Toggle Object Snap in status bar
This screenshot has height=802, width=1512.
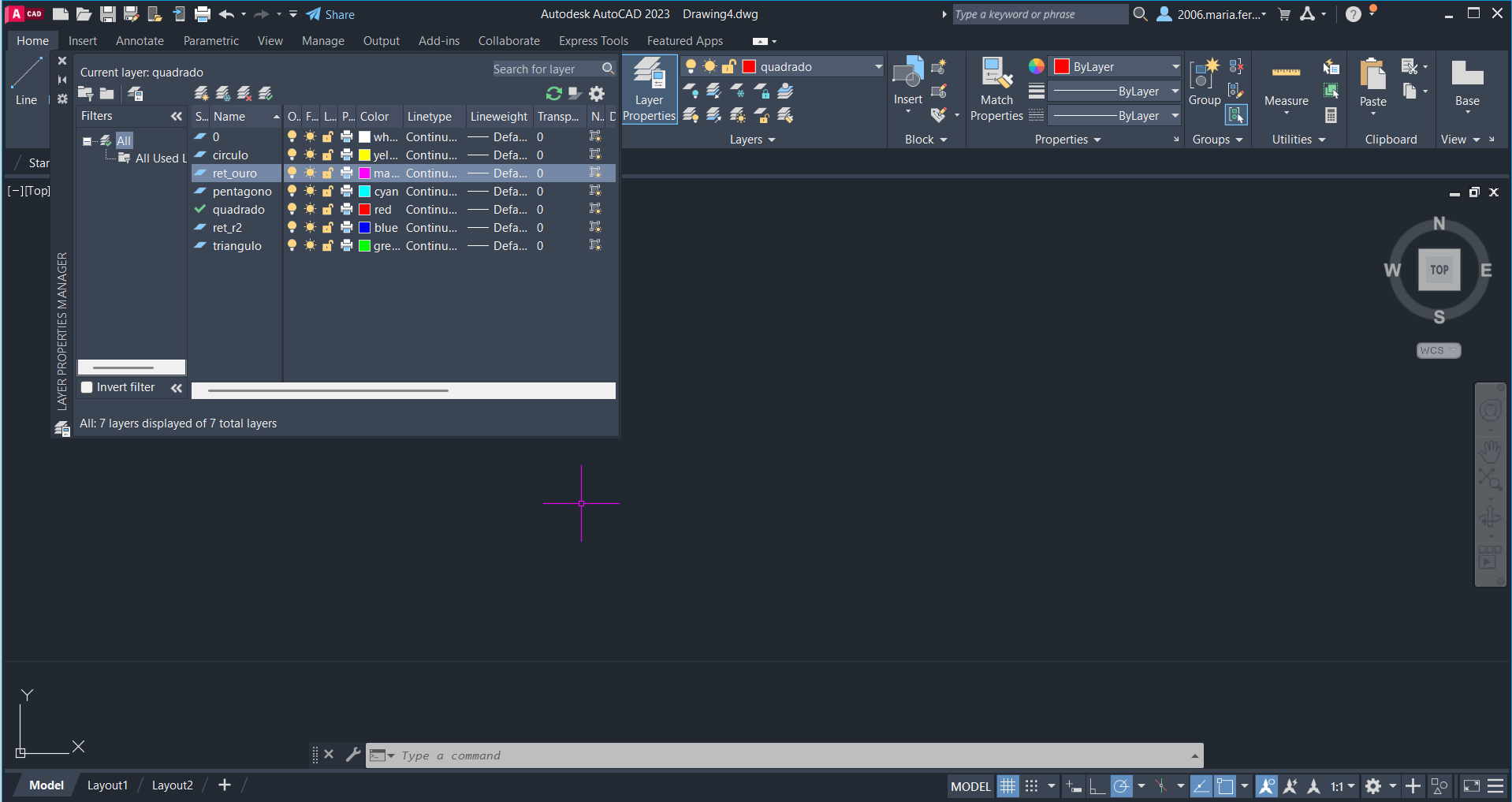[x=1224, y=785]
